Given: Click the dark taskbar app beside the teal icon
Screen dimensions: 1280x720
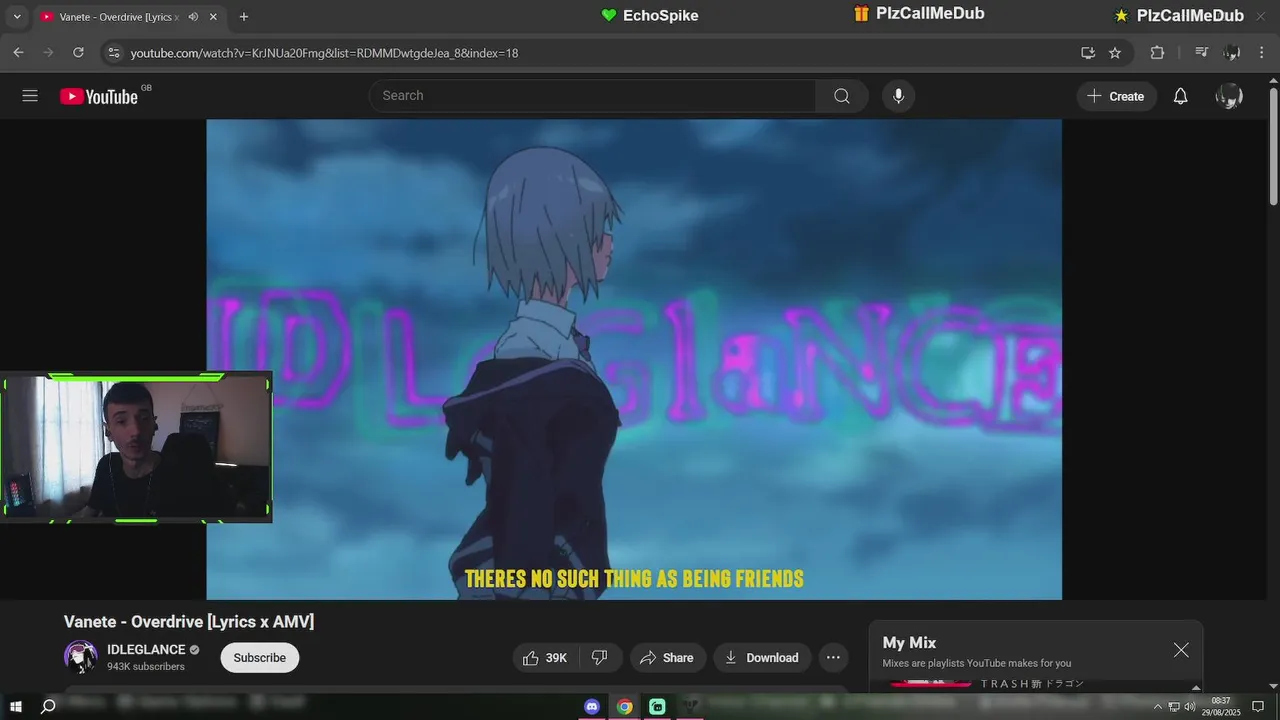Looking at the screenshot, I should [x=690, y=707].
